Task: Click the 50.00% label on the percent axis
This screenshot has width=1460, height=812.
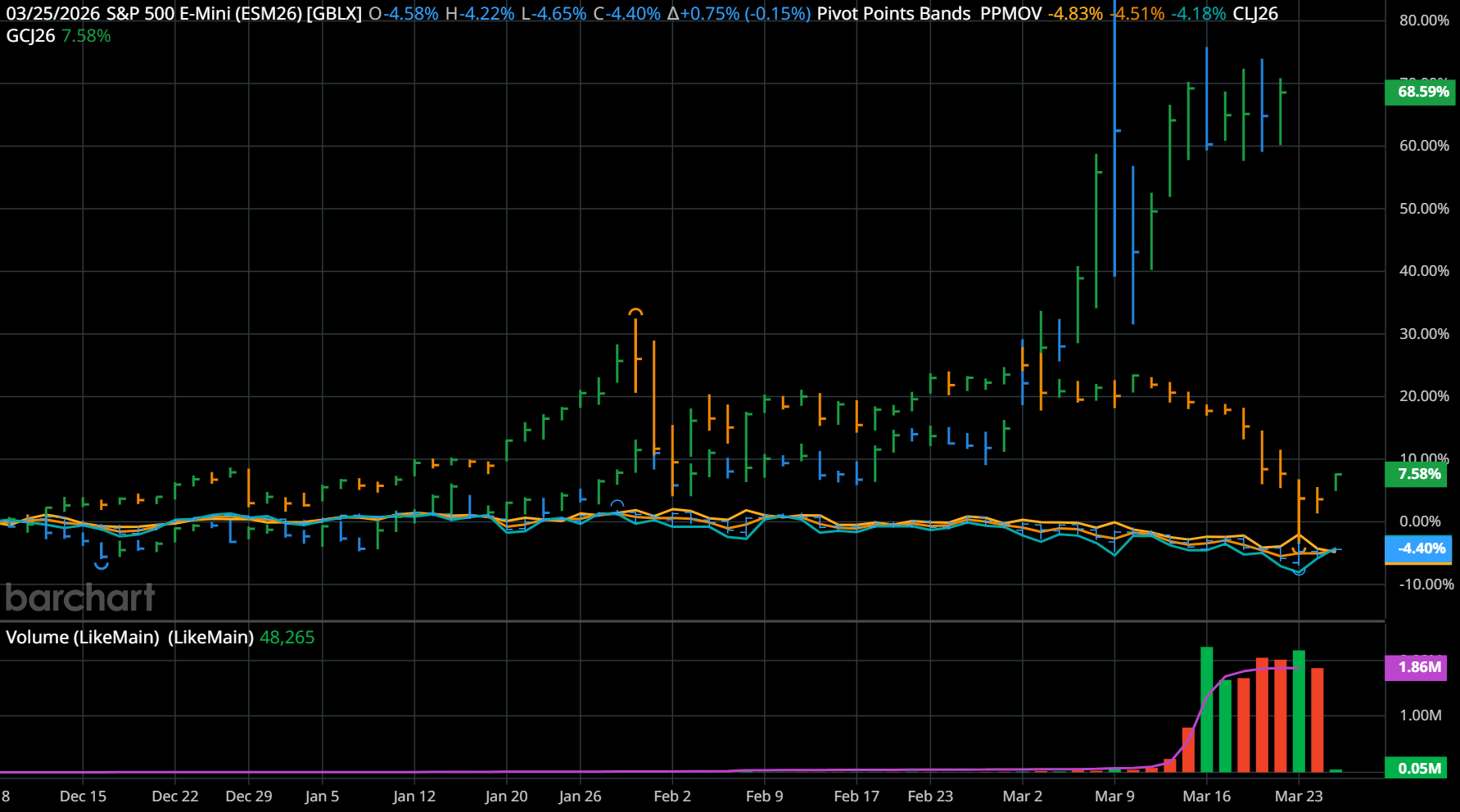Action: tap(1424, 209)
